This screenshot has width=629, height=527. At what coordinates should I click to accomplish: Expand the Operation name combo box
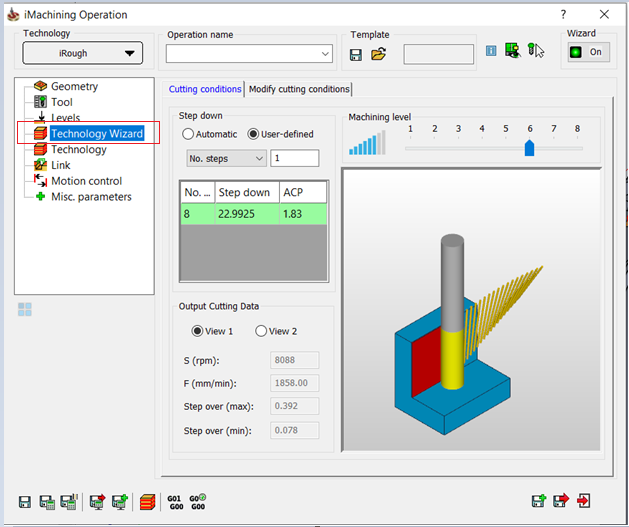[325, 54]
